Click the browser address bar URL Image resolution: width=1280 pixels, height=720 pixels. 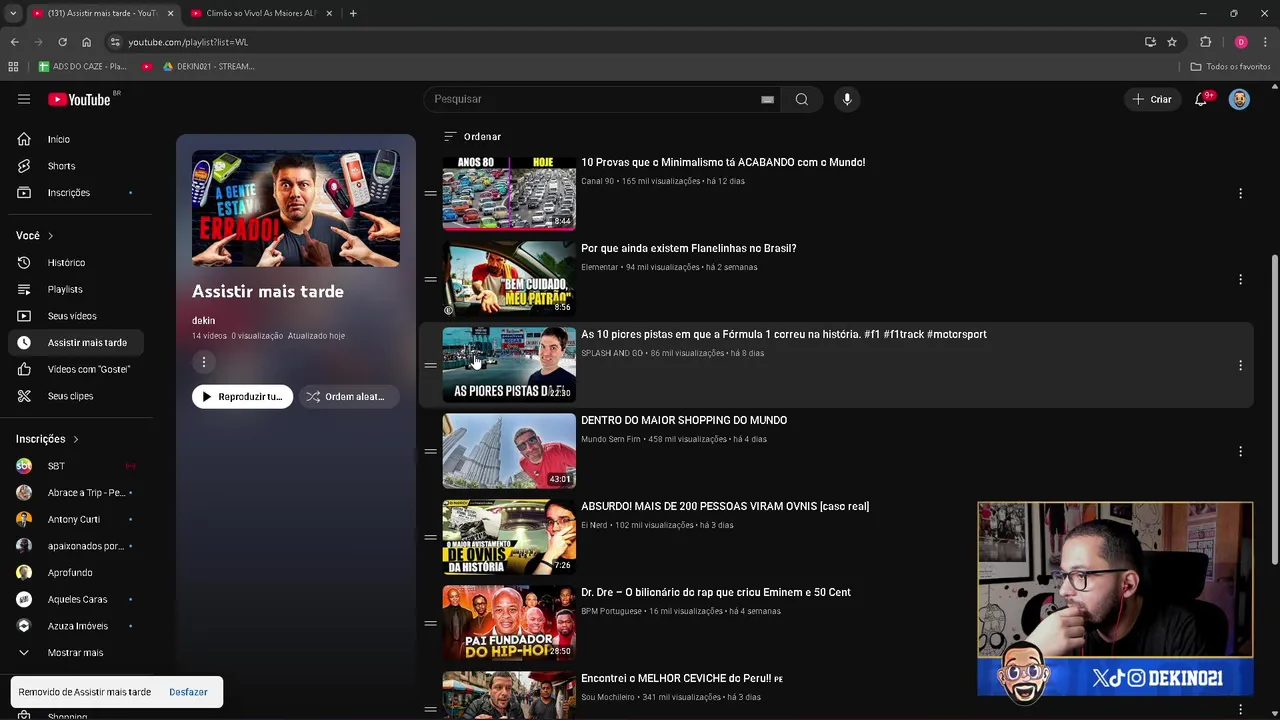(188, 42)
